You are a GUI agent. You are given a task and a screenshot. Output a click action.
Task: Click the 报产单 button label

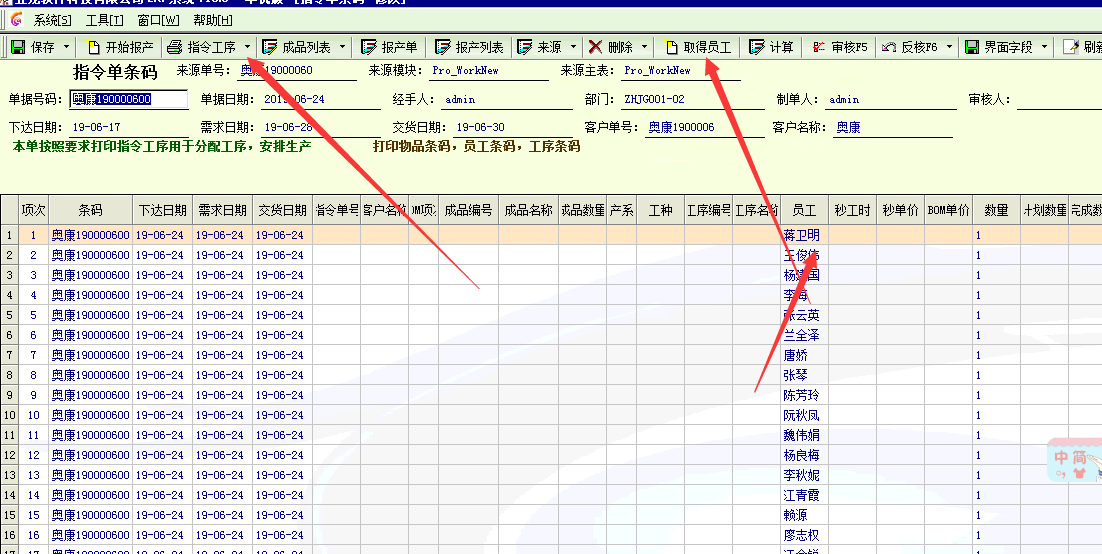[399, 47]
